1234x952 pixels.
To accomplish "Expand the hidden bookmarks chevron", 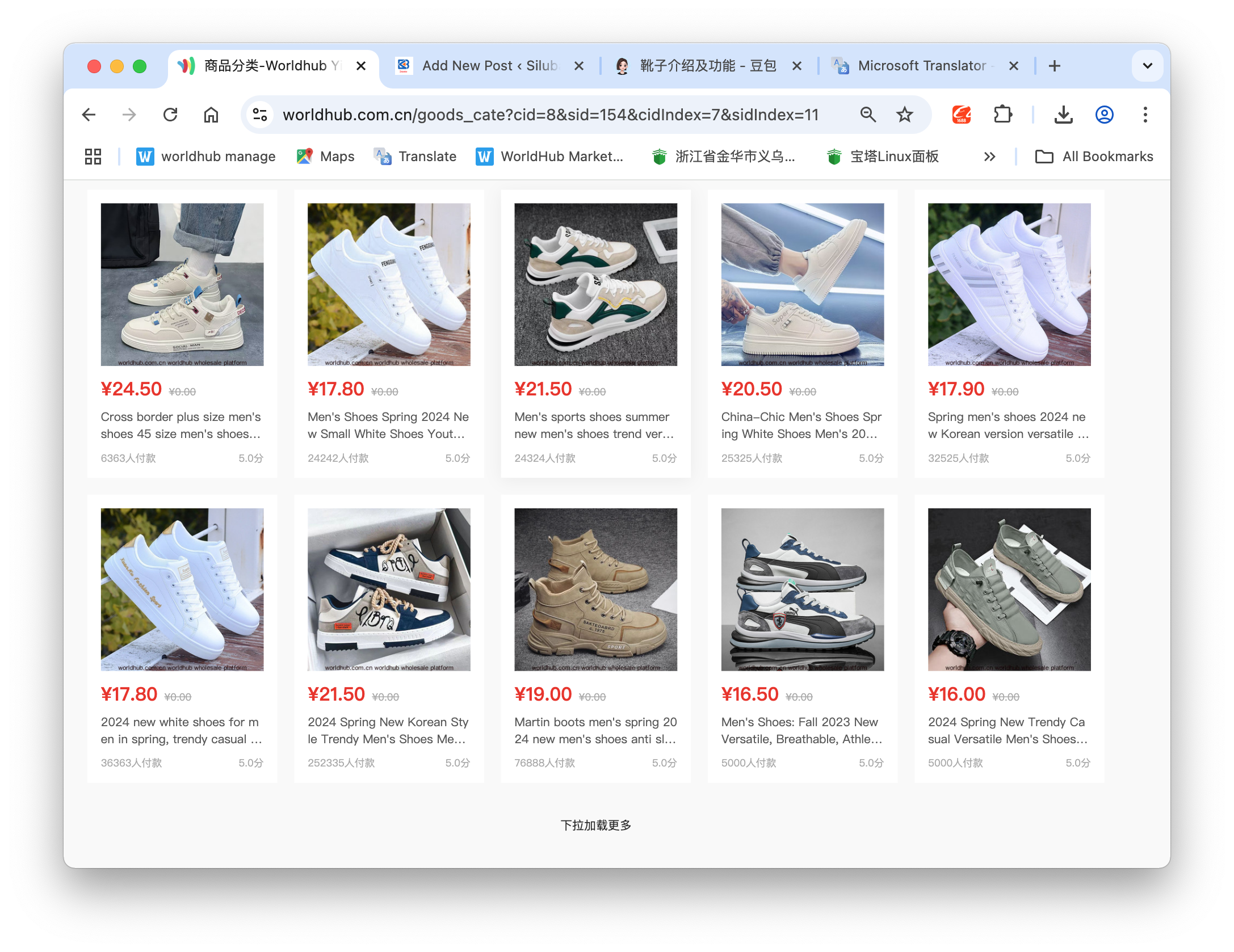I will tap(989, 157).
